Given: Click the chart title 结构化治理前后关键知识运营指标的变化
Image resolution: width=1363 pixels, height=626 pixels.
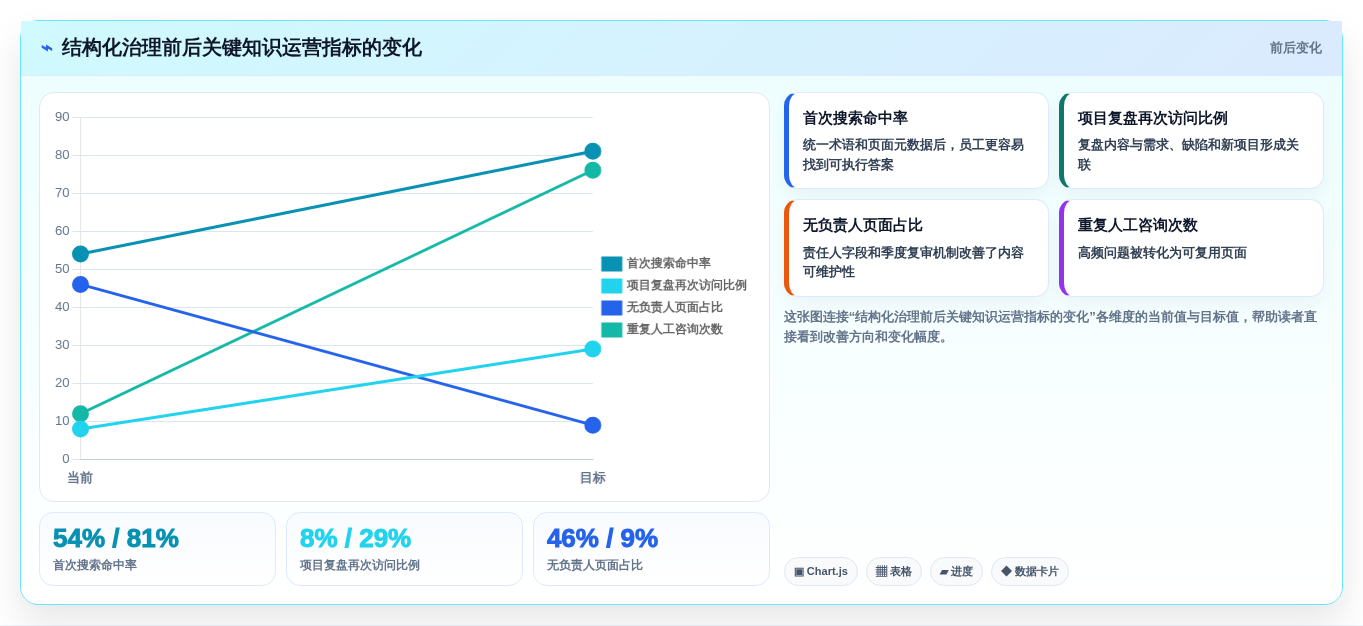Looking at the screenshot, I should point(241,48).
